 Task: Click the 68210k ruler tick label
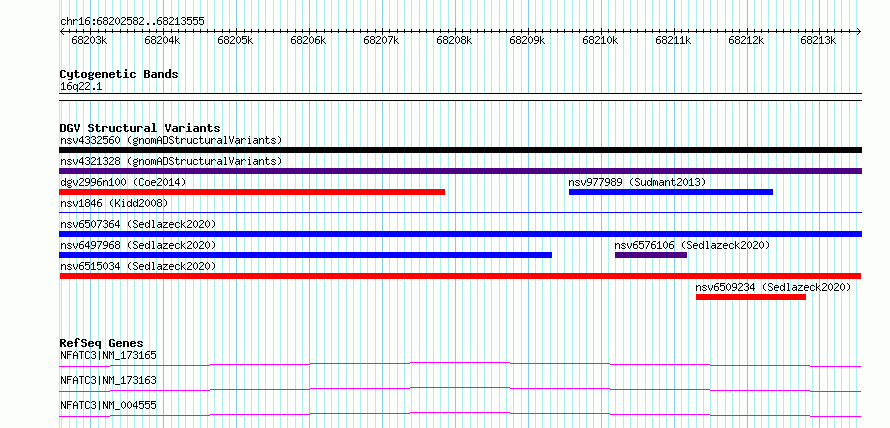[600, 41]
